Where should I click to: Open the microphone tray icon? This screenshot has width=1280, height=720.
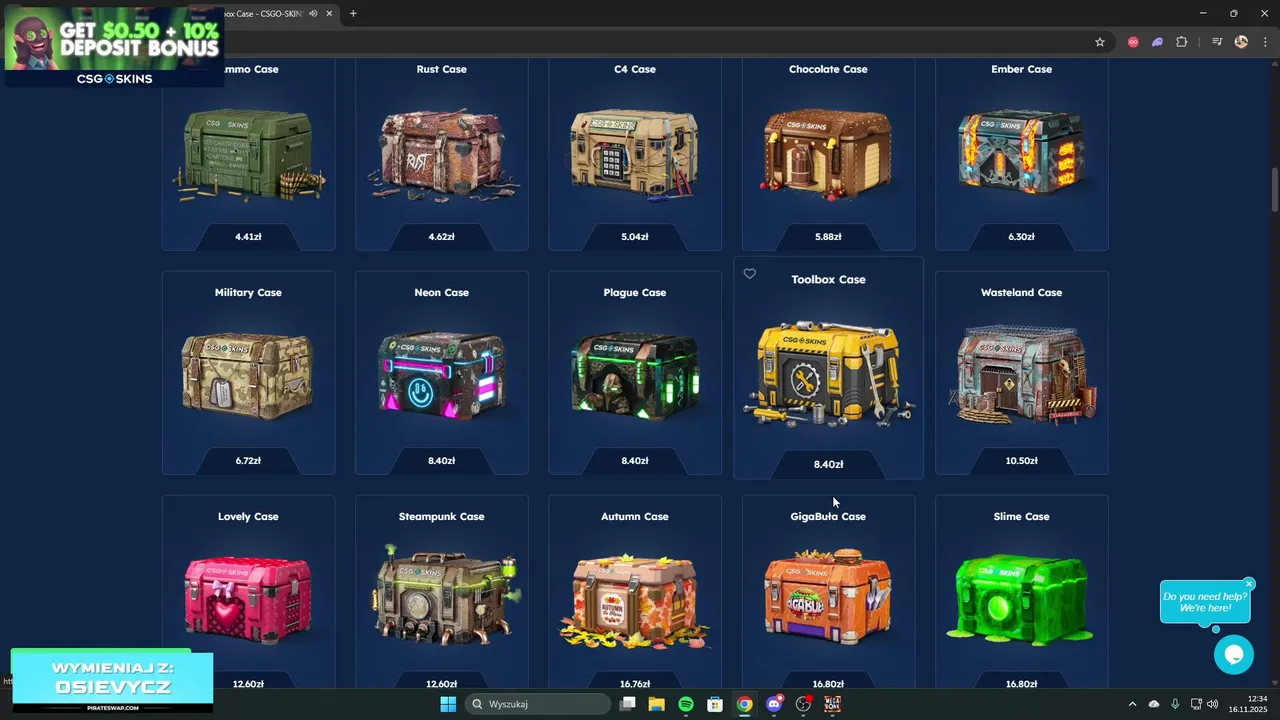coord(1175,704)
